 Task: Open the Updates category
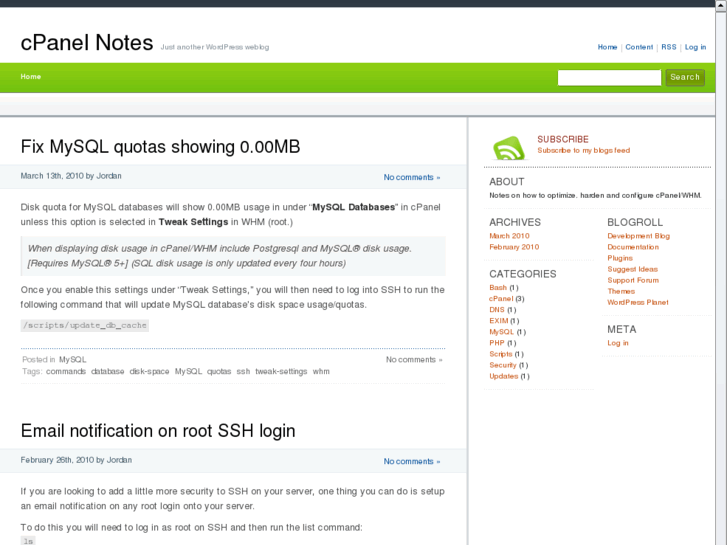coord(504,376)
